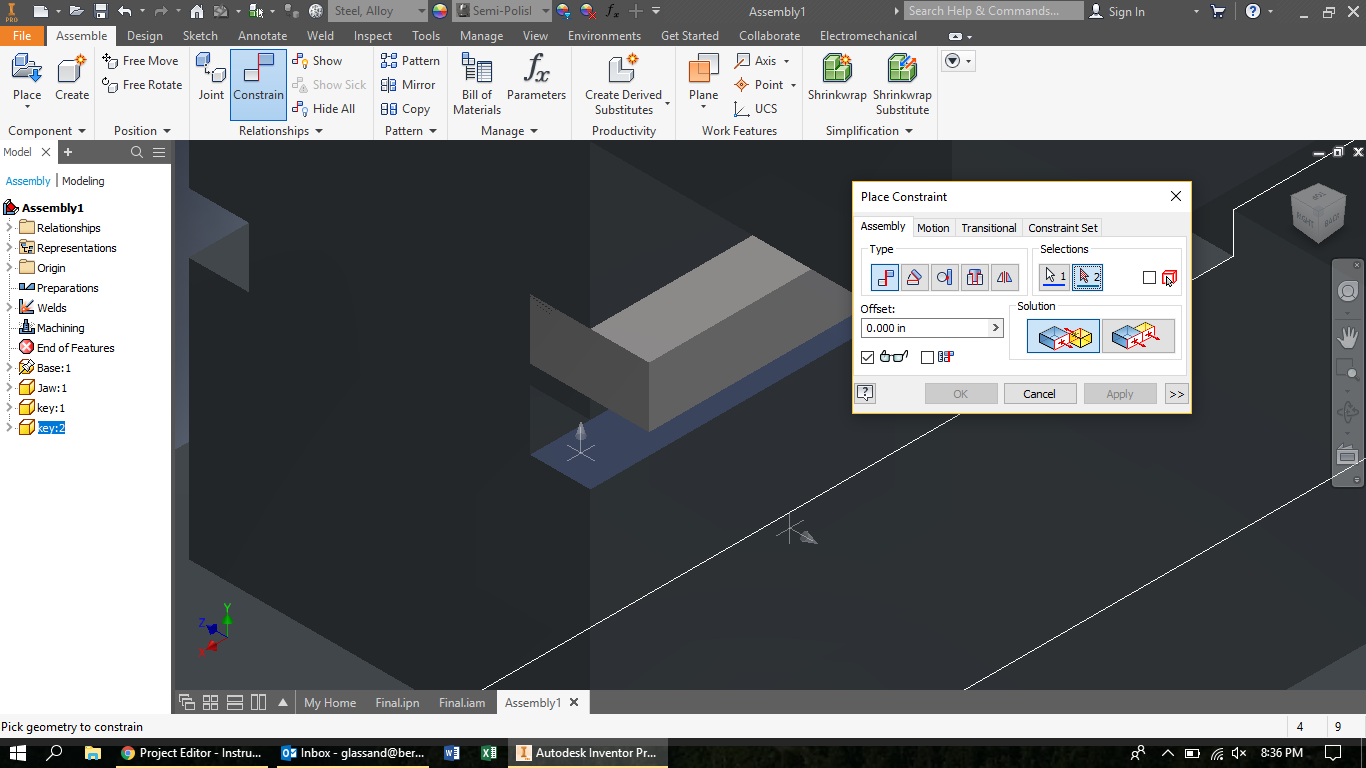
Task: Open the File menu
Action: click(x=22, y=36)
